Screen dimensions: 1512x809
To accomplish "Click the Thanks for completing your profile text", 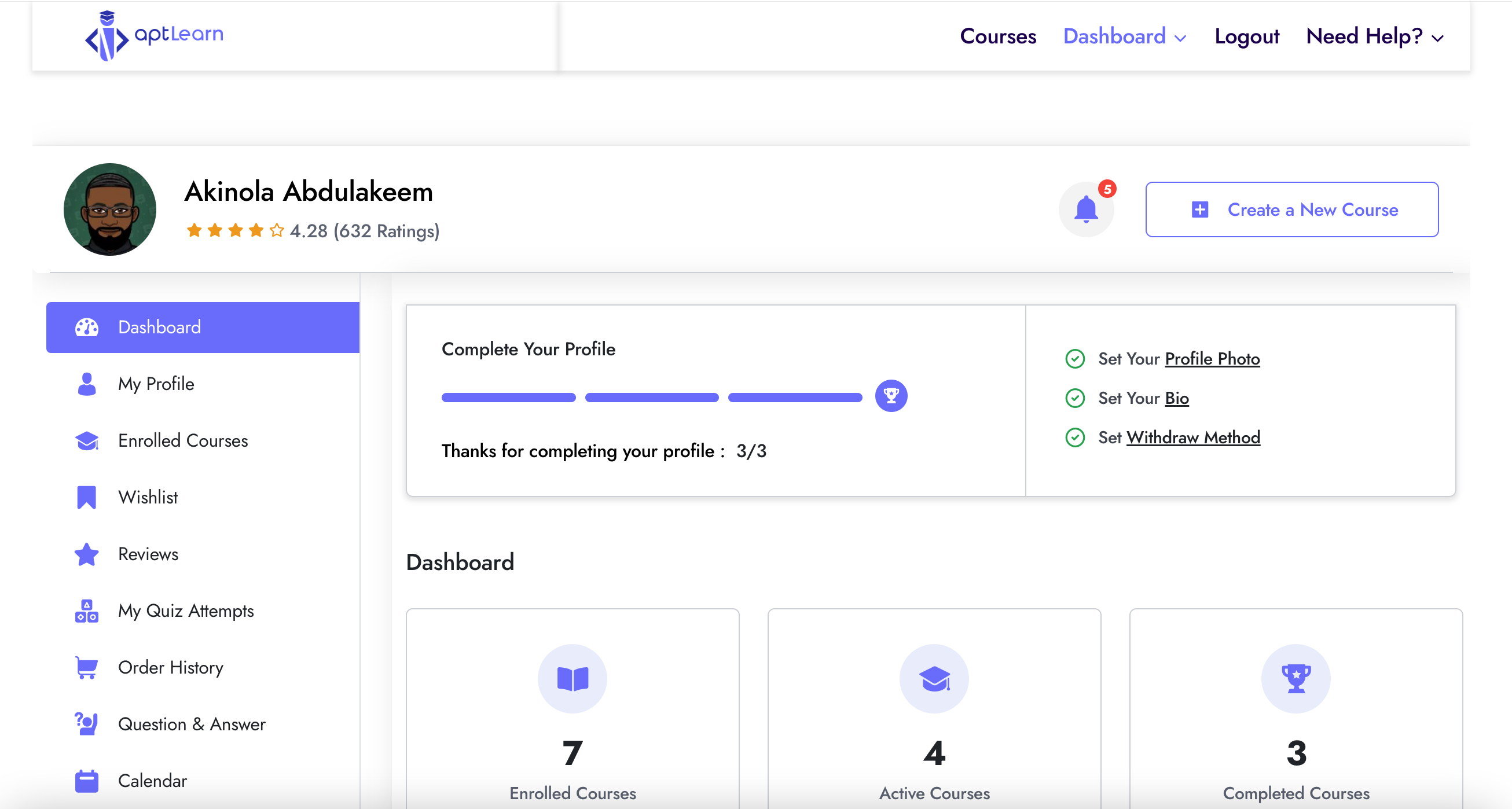I will click(583, 451).
